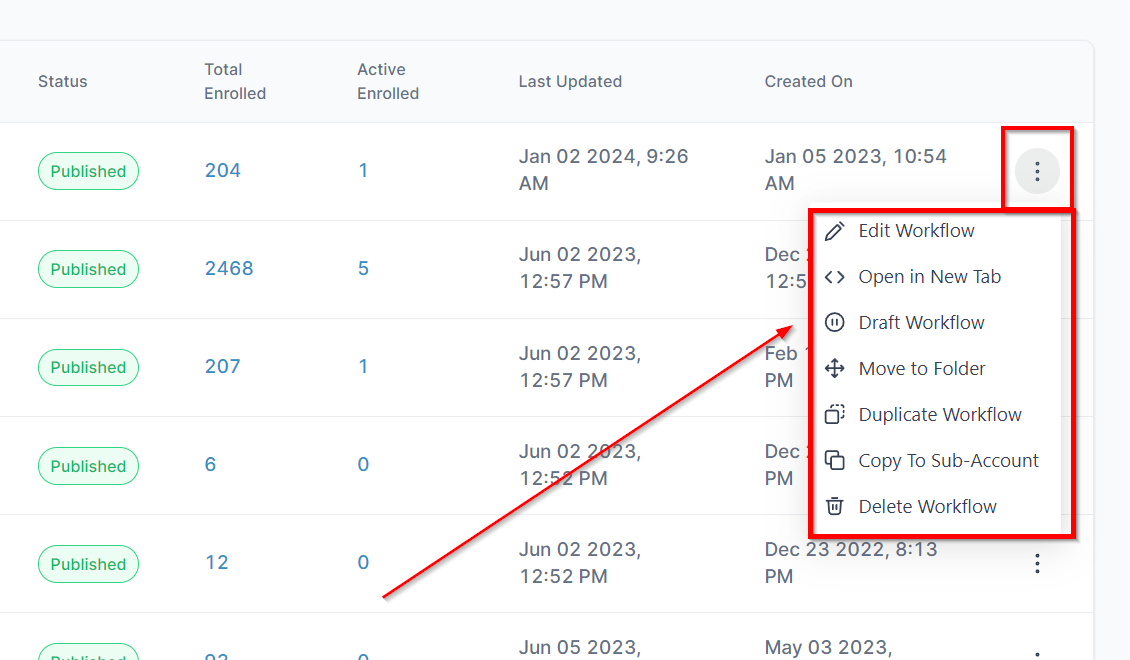Click last updated date in the 2468 row
Screen dimensions: 1130x660
tap(580, 268)
